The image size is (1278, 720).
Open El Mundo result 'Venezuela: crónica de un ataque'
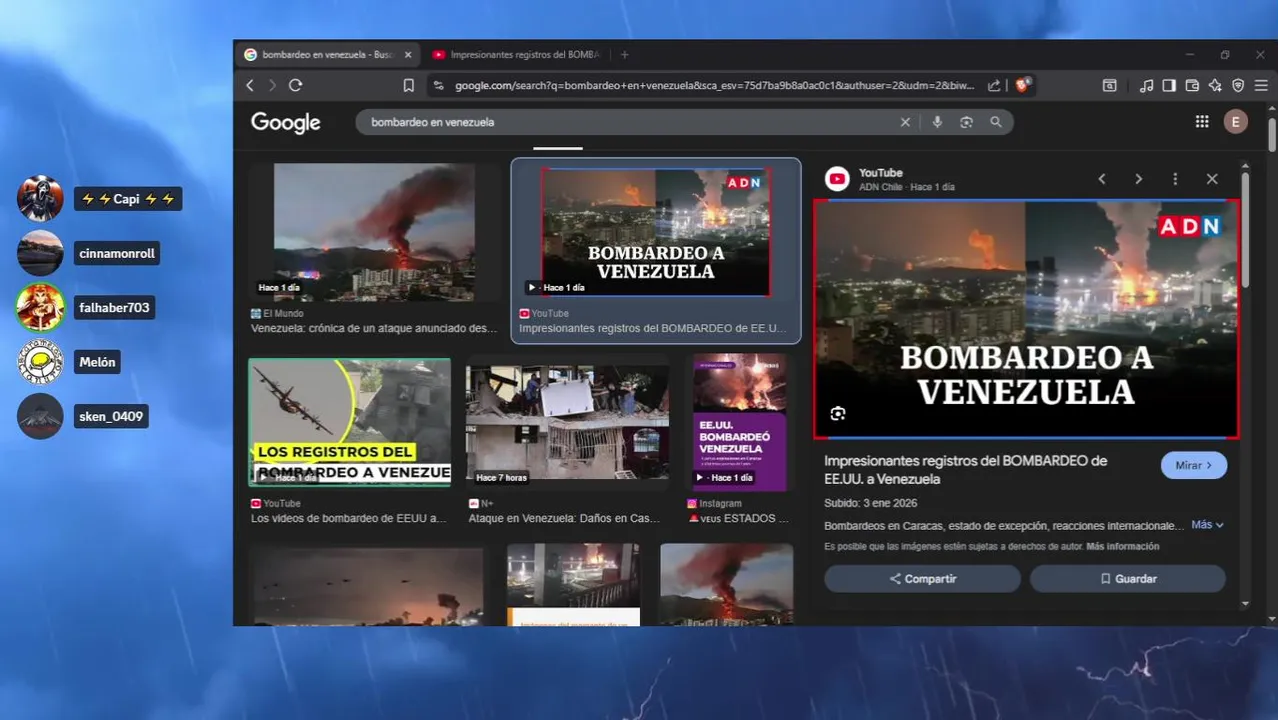(374, 328)
